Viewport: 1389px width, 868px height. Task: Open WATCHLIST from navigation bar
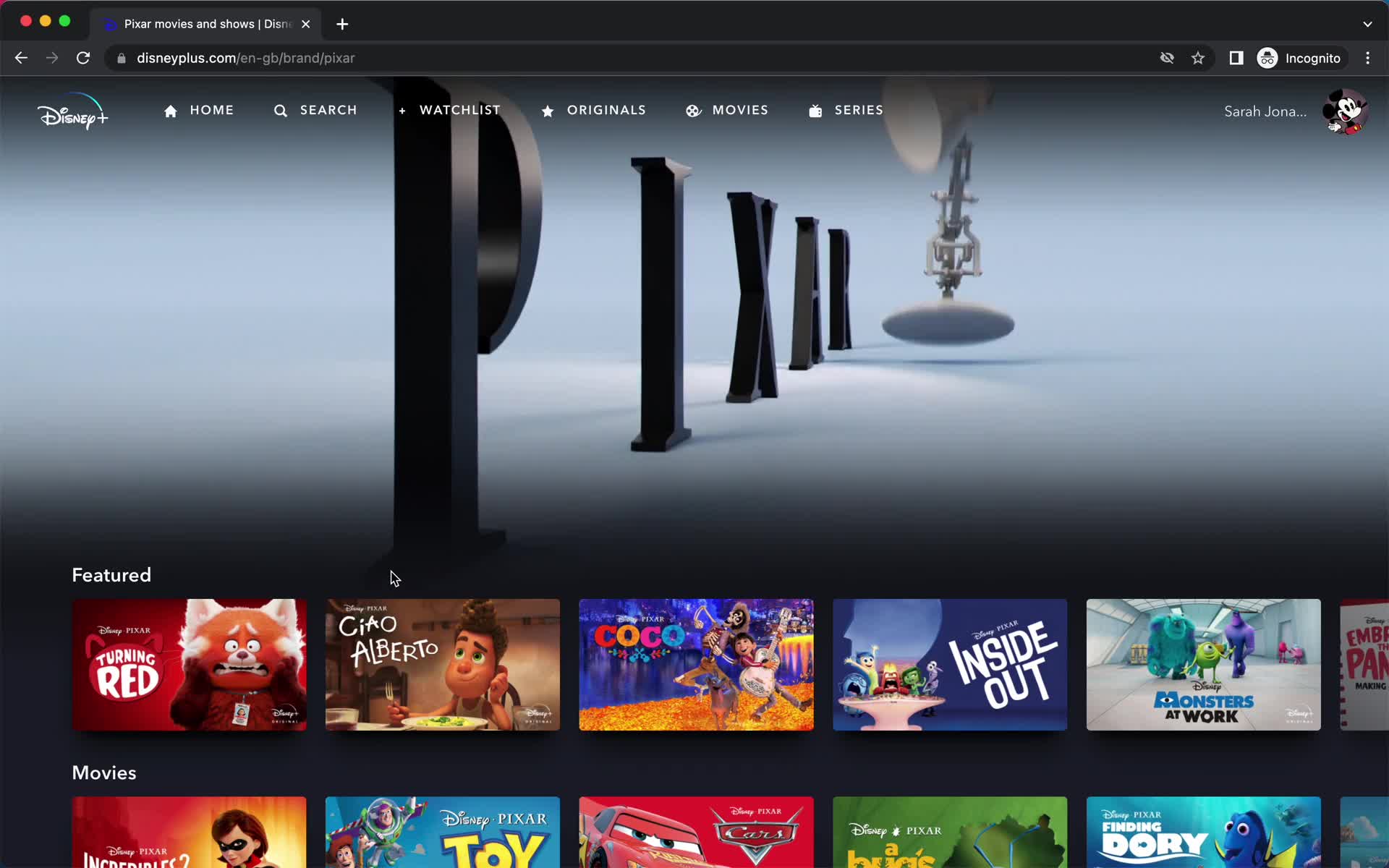(x=460, y=110)
